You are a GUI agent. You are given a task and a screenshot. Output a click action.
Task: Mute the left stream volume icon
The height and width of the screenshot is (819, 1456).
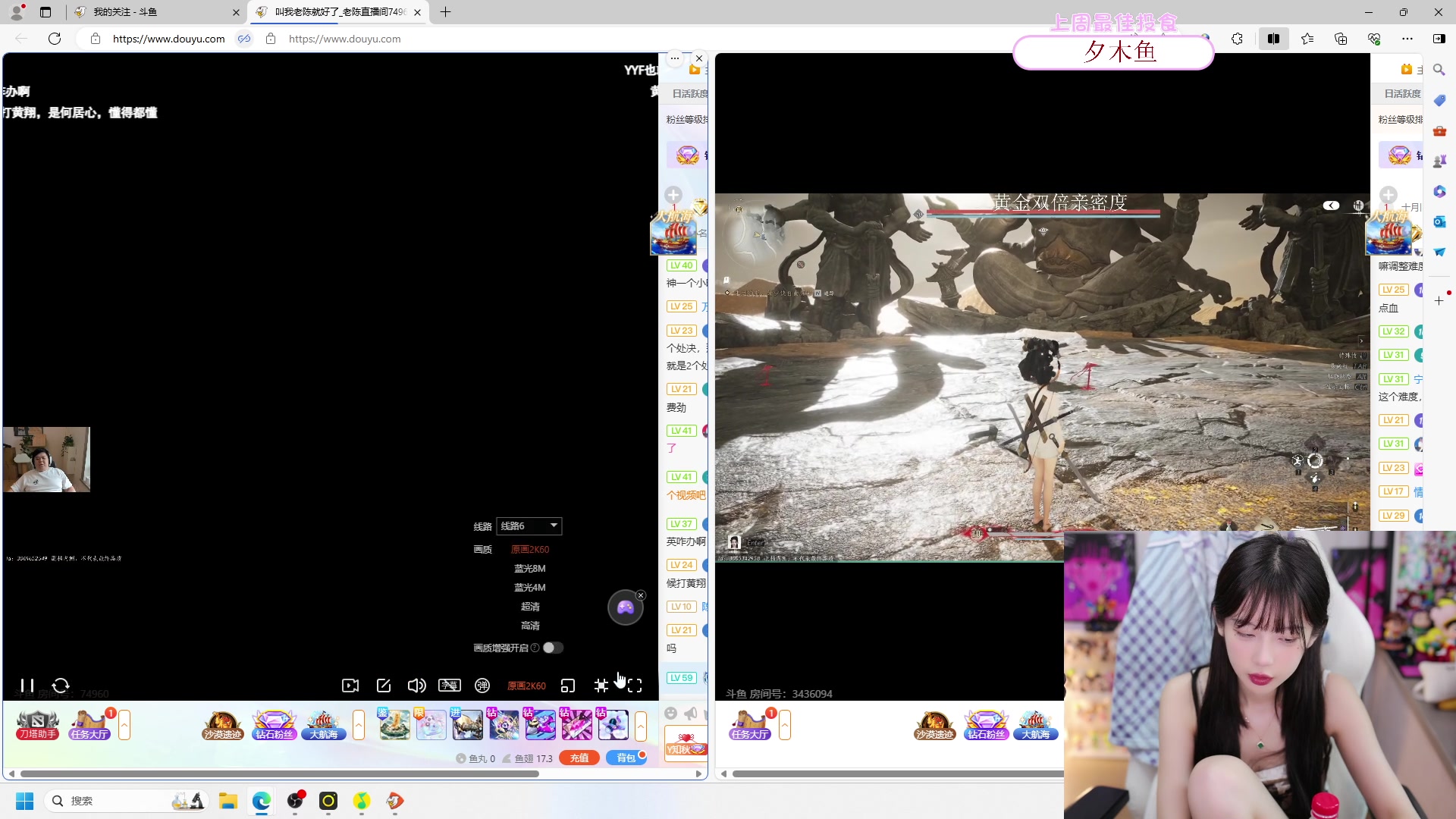[416, 686]
